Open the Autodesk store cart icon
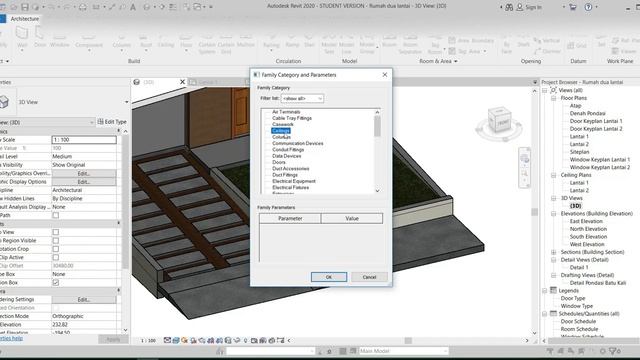 (572, 7)
